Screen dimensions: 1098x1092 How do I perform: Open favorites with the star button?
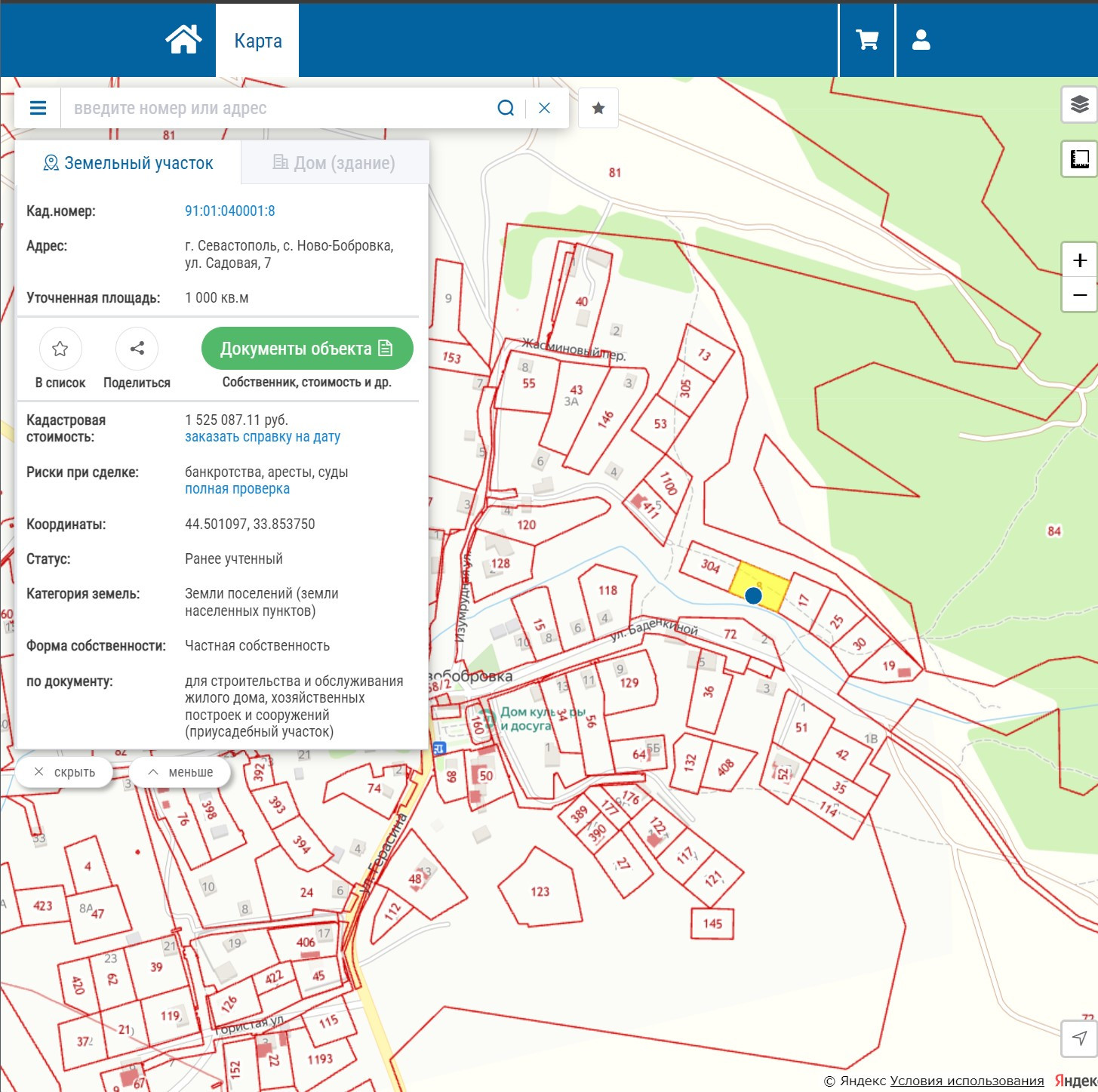coord(598,108)
